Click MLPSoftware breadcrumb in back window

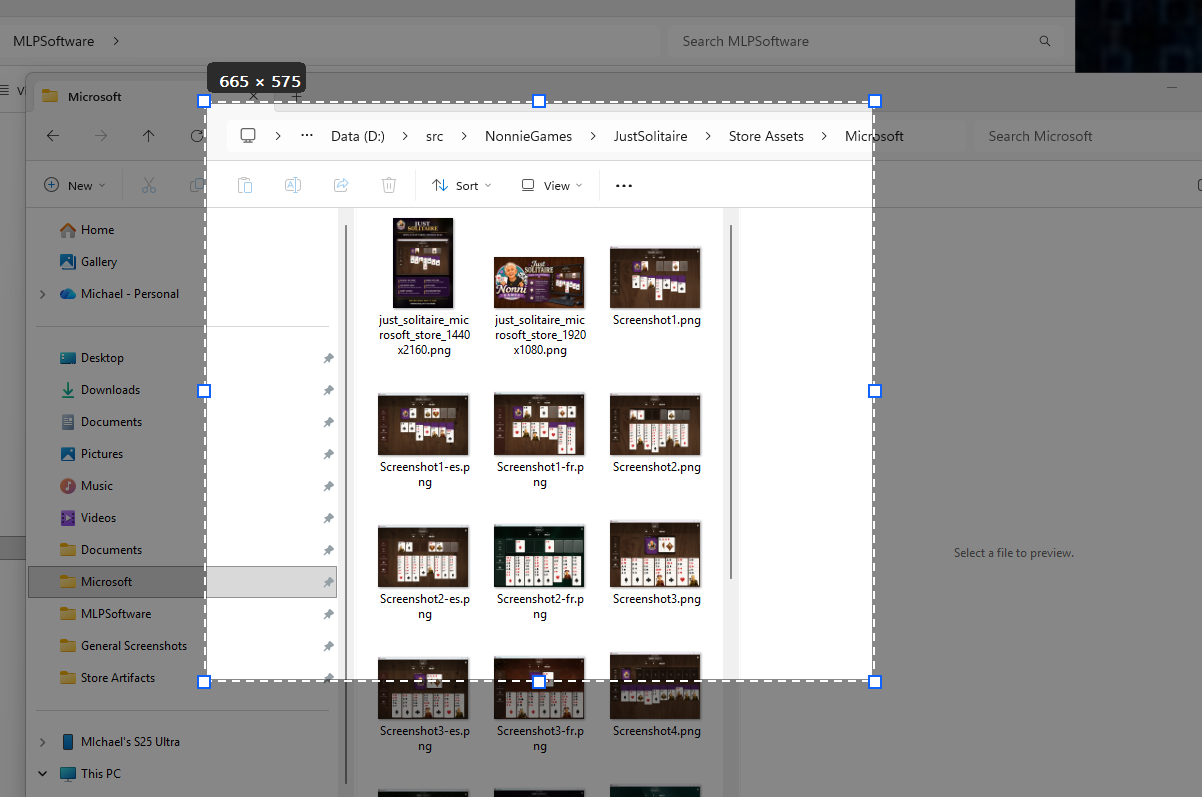click(x=53, y=41)
